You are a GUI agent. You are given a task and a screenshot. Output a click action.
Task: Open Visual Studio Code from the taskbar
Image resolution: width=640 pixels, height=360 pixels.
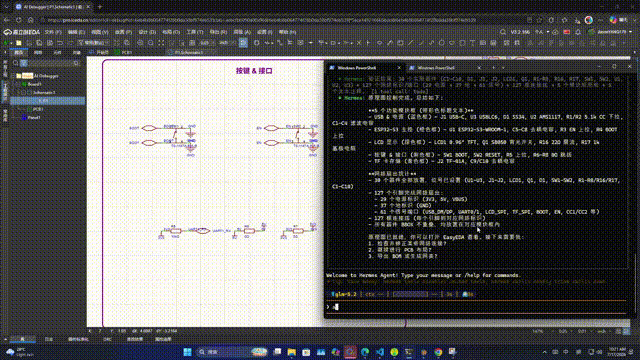pyautogui.click(x=380, y=352)
